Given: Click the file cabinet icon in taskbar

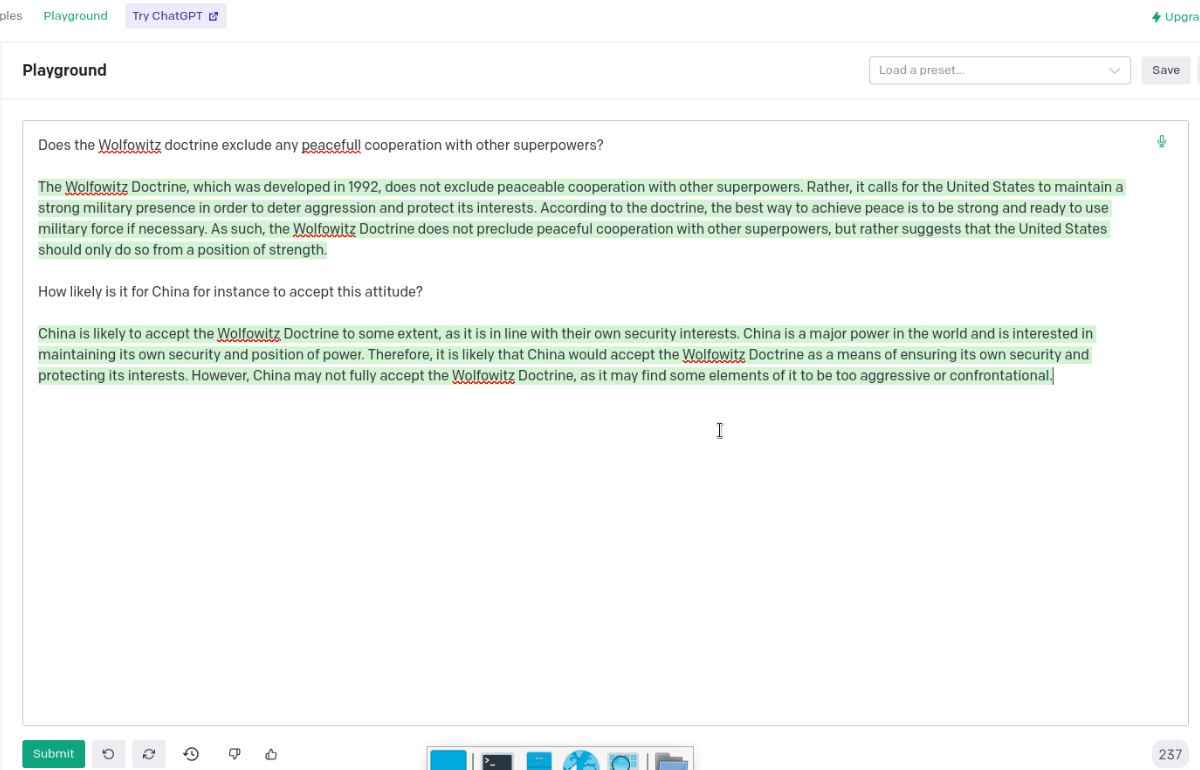Looking at the screenshot, I should pos(539,761).
